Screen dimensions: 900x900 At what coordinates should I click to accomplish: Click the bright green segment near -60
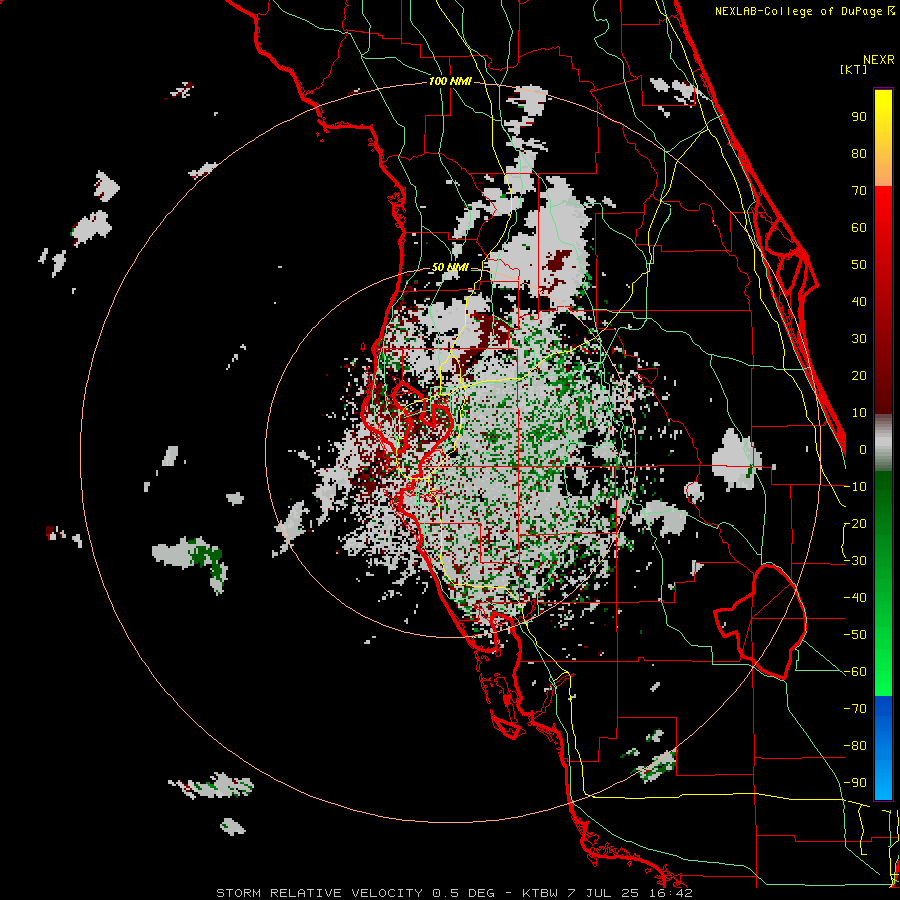click(883, 672)
